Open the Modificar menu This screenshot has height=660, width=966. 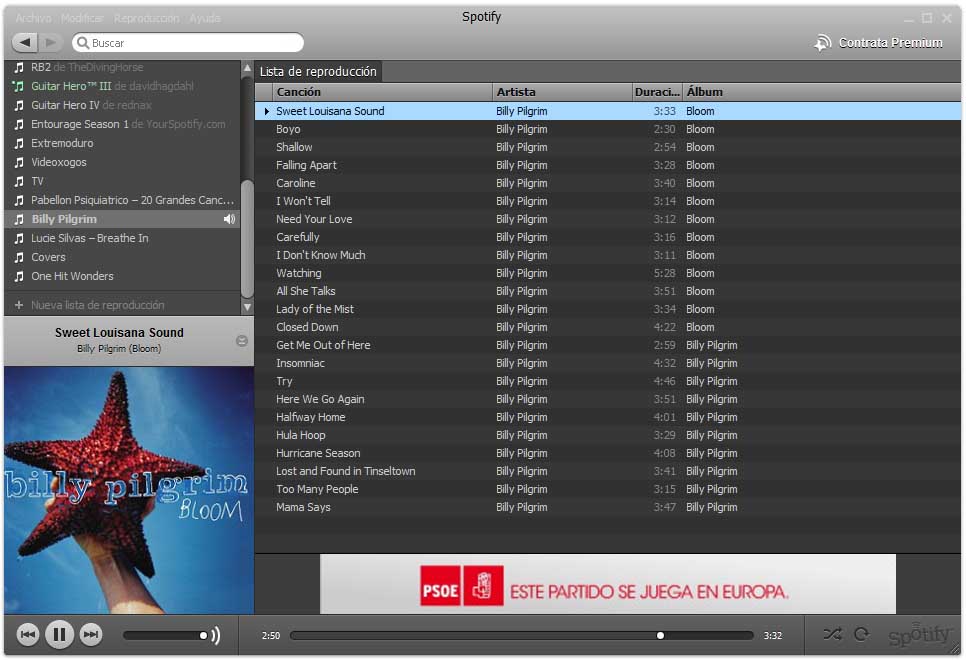[82, 18]
